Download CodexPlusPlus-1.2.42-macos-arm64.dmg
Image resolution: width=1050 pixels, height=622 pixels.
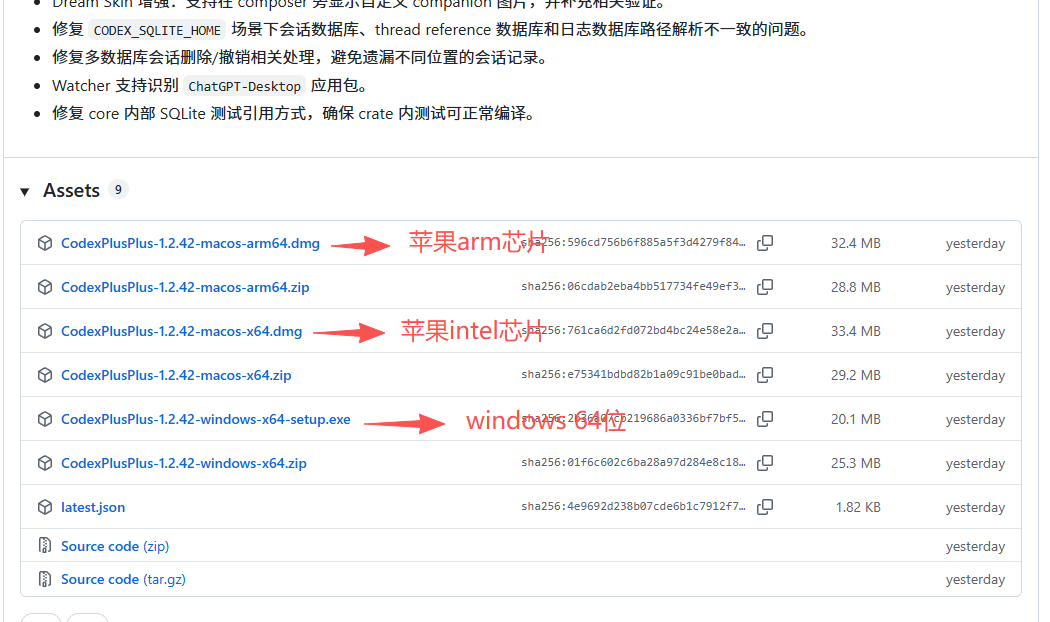tap(190, 244)
